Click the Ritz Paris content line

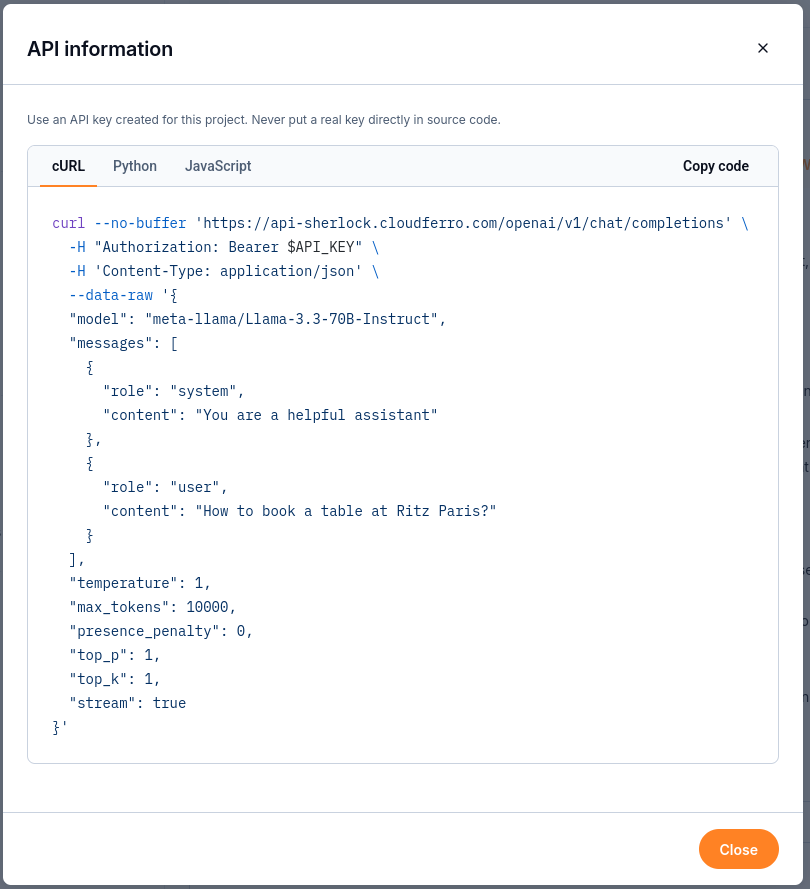(x=299, y=511)
